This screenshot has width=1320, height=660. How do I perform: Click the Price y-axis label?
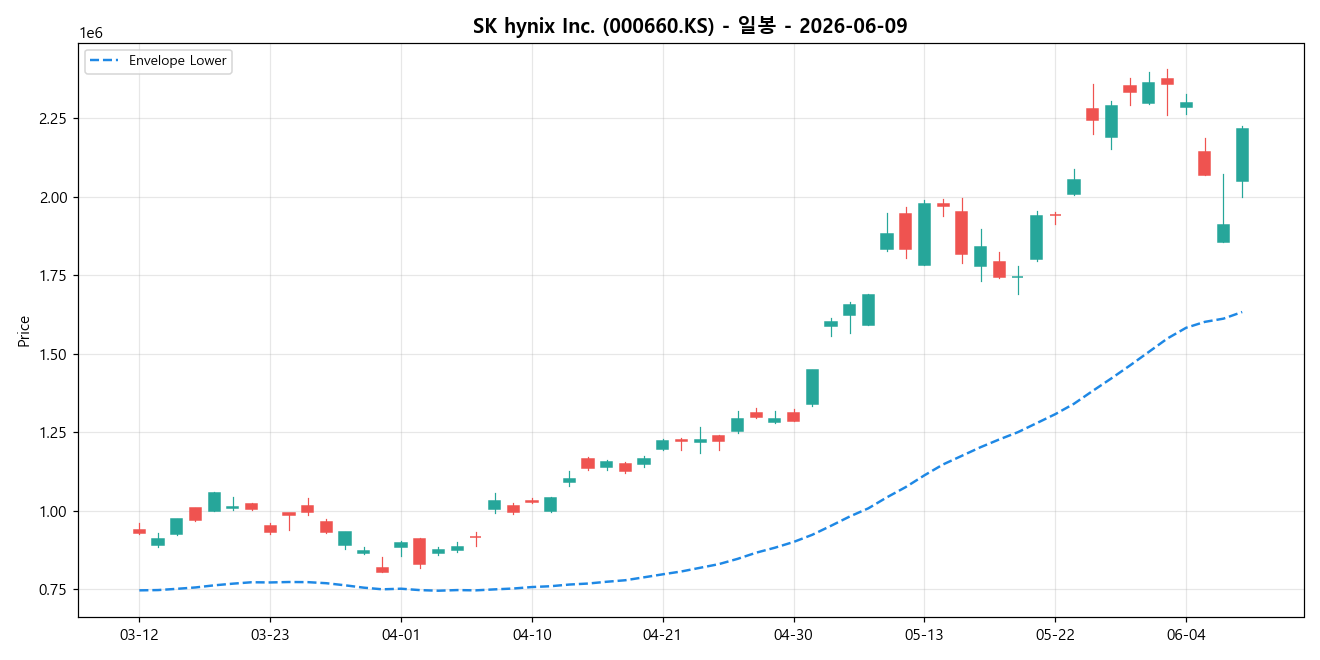pos(24,331)
